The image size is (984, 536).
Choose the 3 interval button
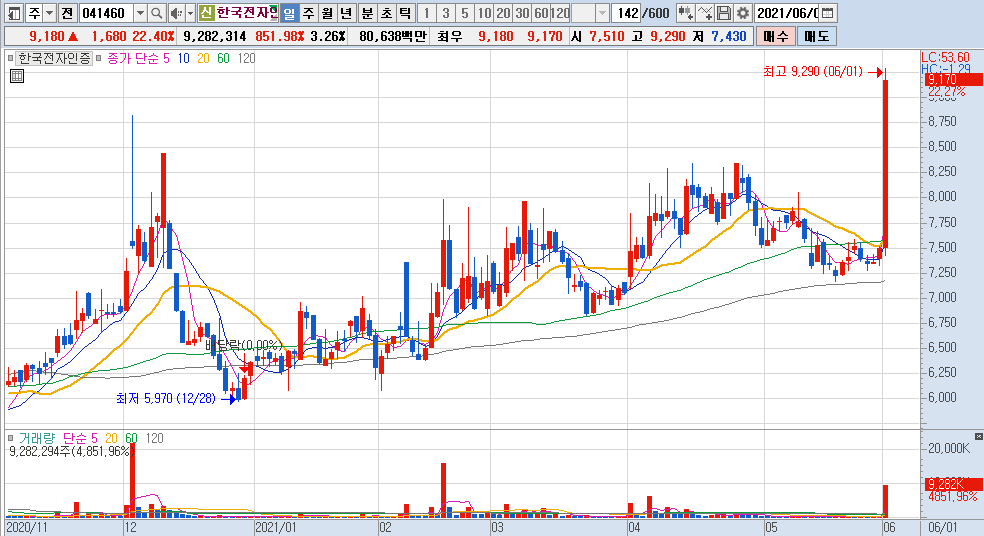(446, 13)
